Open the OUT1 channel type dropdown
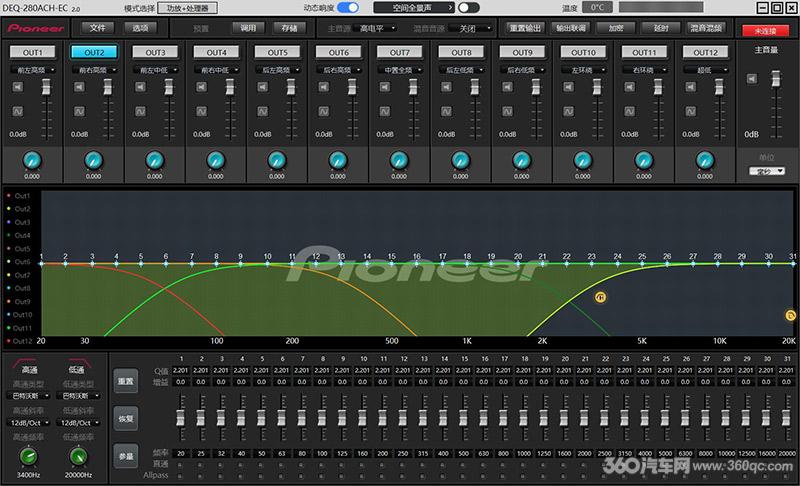Viewport: 800px width, 486px height. click(x=33, y=70)
